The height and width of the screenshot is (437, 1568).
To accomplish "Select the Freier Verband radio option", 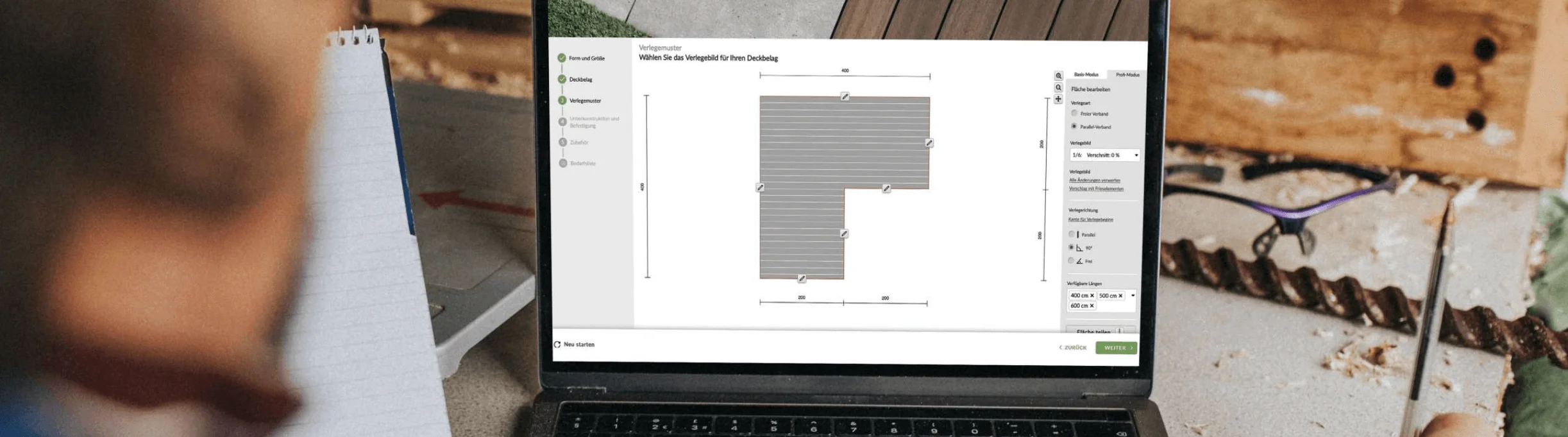I will click(x=1074, y=113).
